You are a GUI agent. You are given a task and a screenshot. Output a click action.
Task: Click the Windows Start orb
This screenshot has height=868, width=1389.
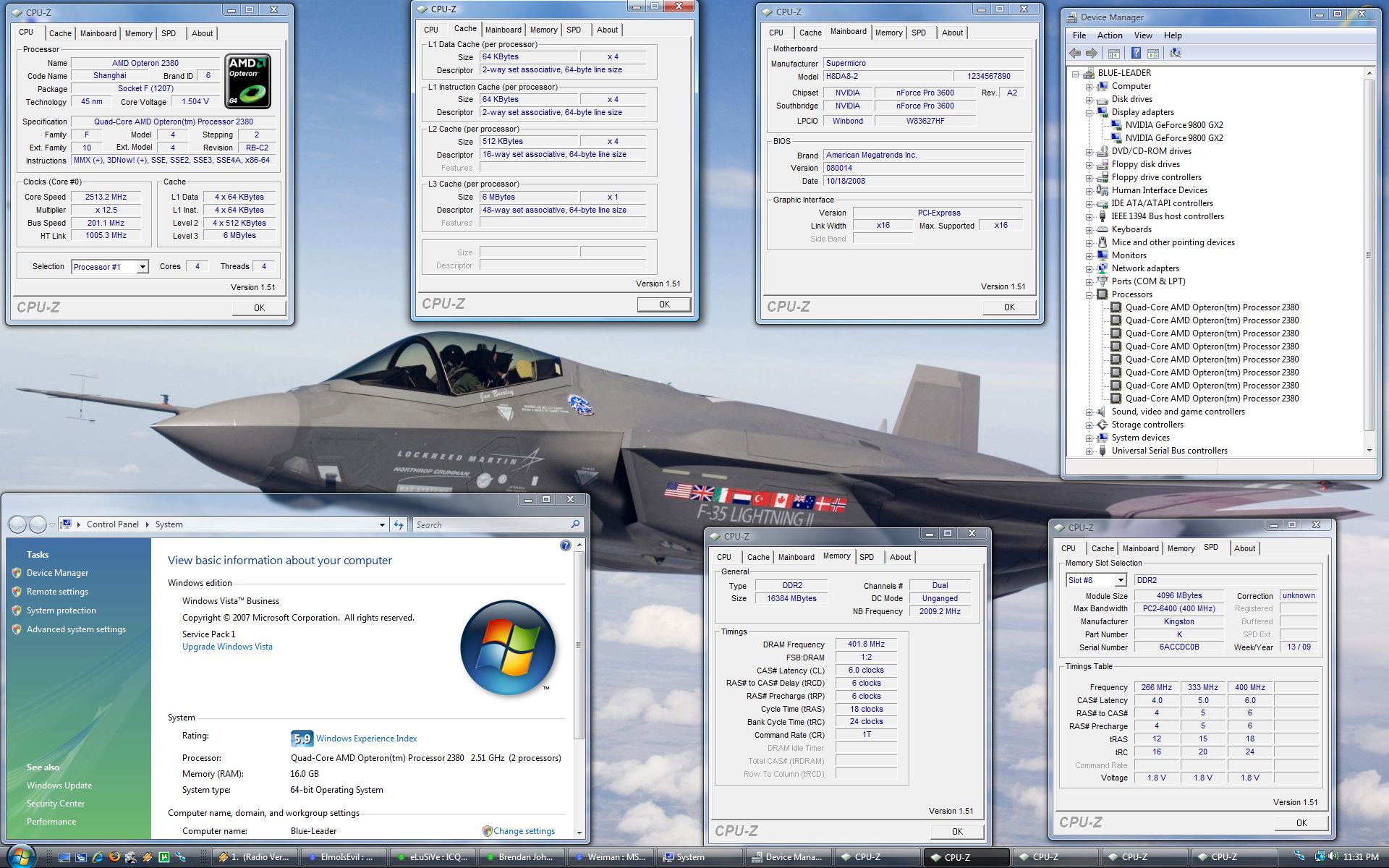(x=20, y=856)
